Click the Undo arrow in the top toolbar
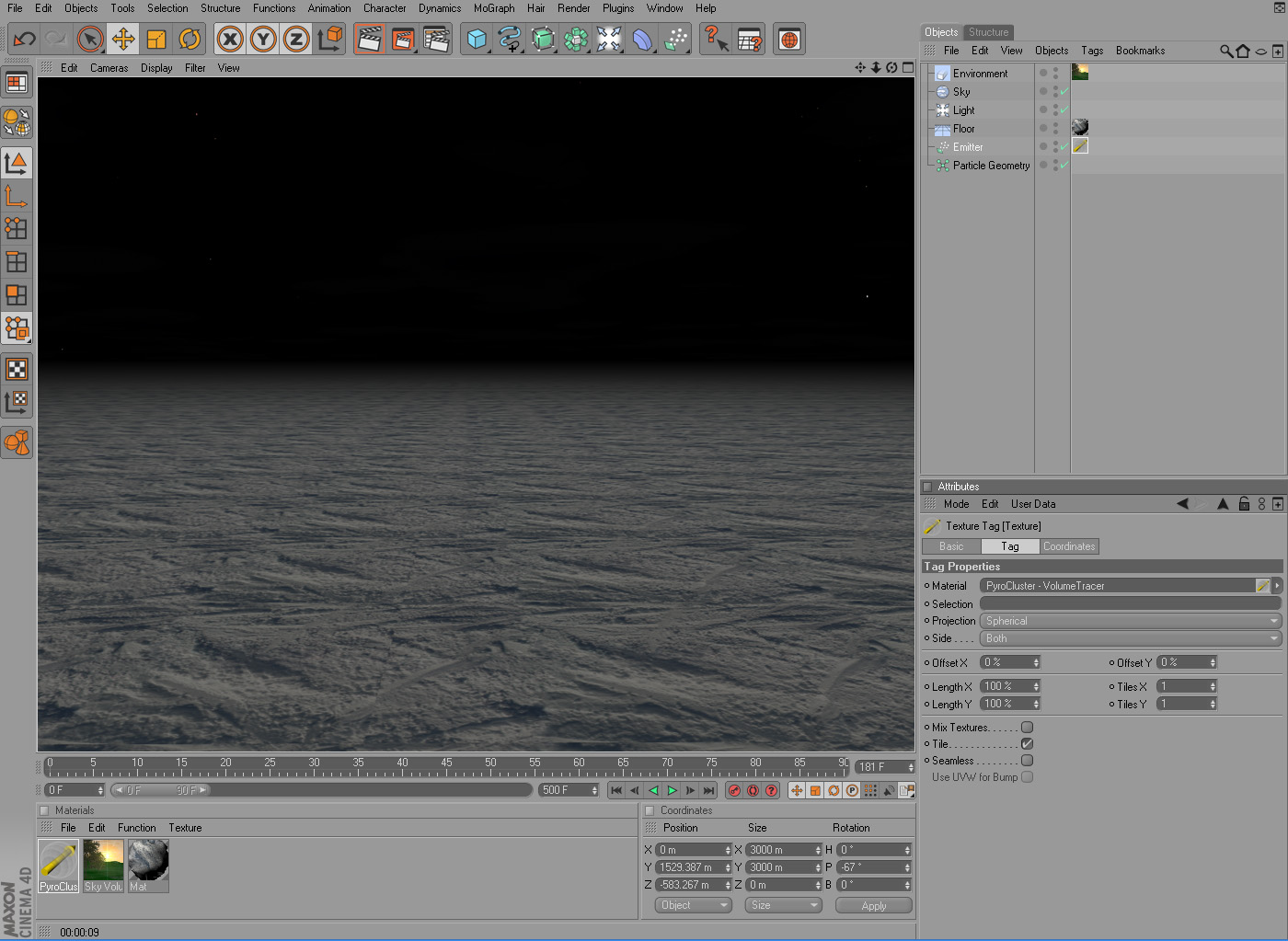Image resolution: width=1288 pixels, height=941 pixels. 25,39
